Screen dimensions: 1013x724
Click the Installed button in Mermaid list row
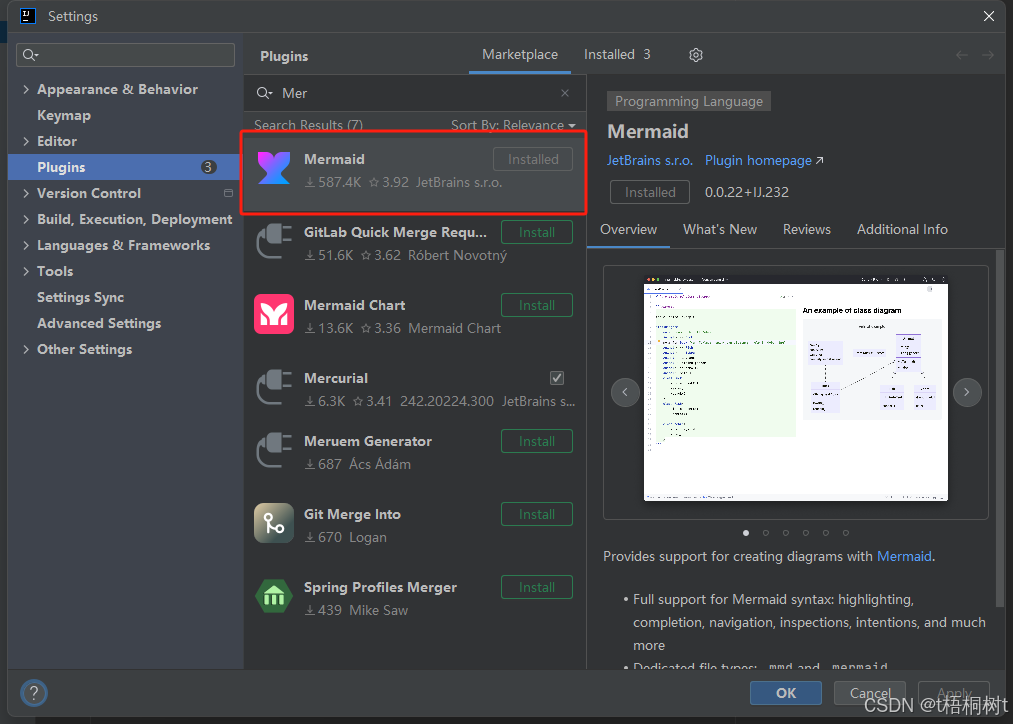click(x=533, y=160)
